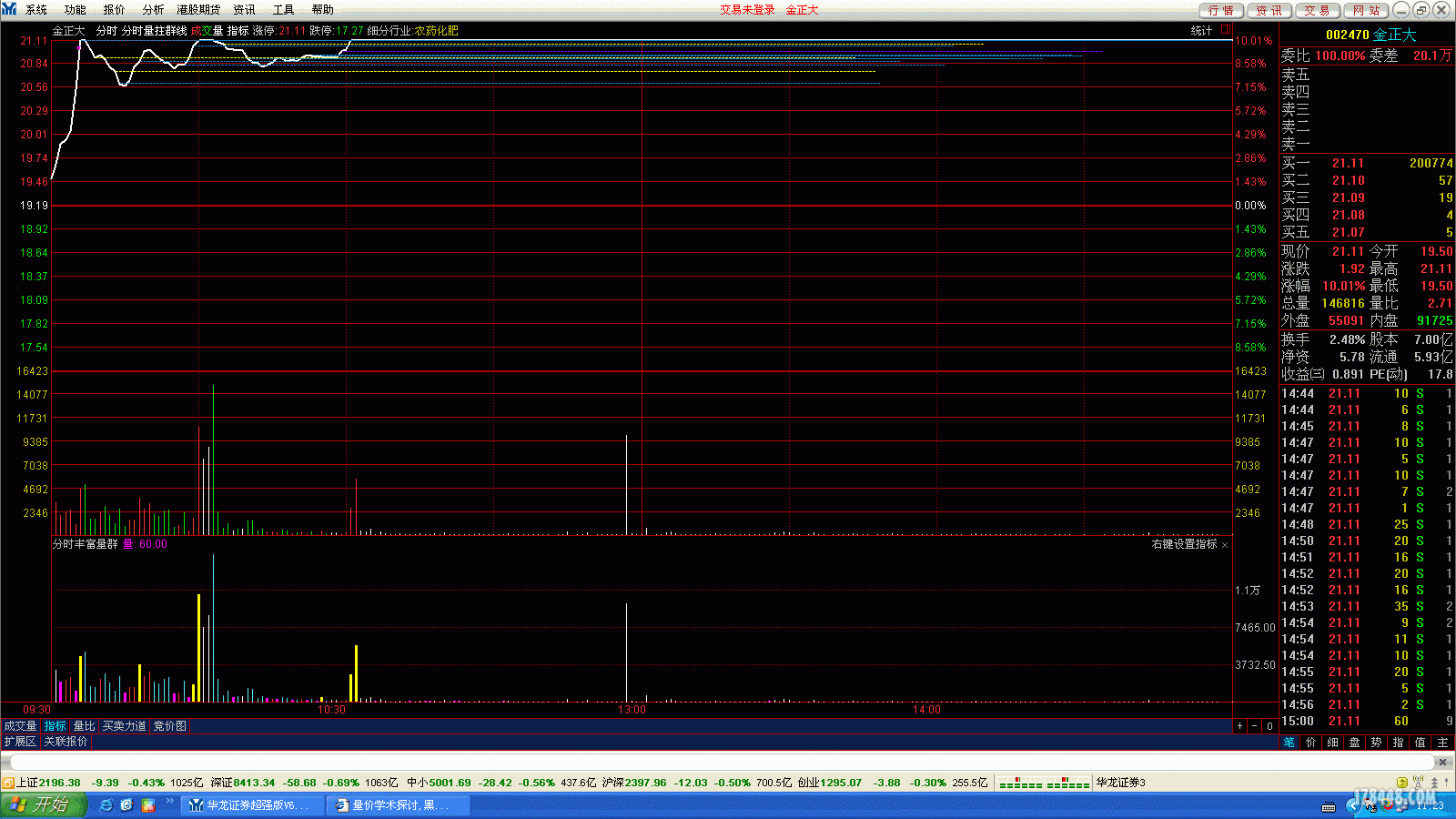This screenshot has height=819, width=1456.
Task: Click the minus button below the chart
Action: coord(1255,726)
